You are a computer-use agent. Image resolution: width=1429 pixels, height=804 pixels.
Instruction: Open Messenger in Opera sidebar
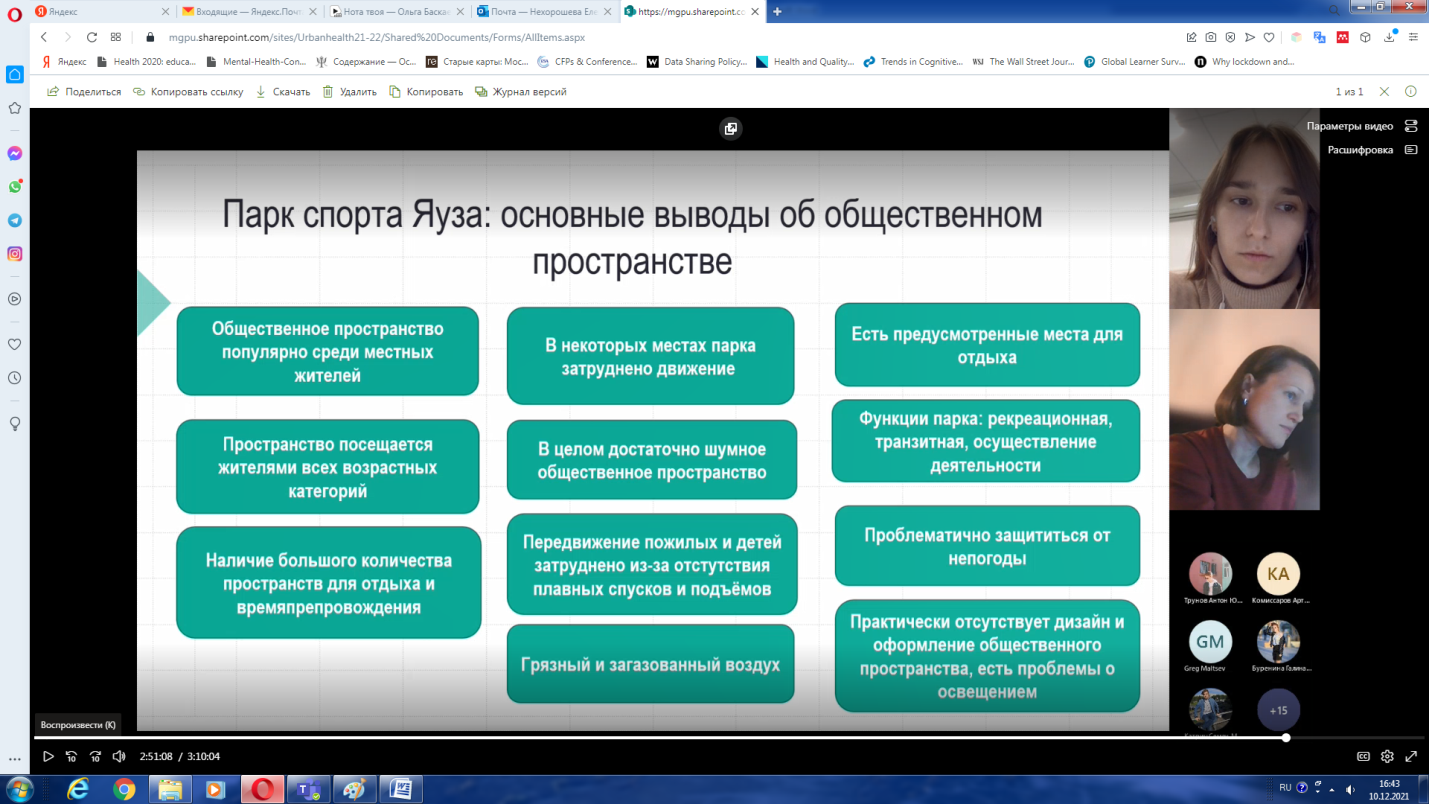click(x=15, y=154)
